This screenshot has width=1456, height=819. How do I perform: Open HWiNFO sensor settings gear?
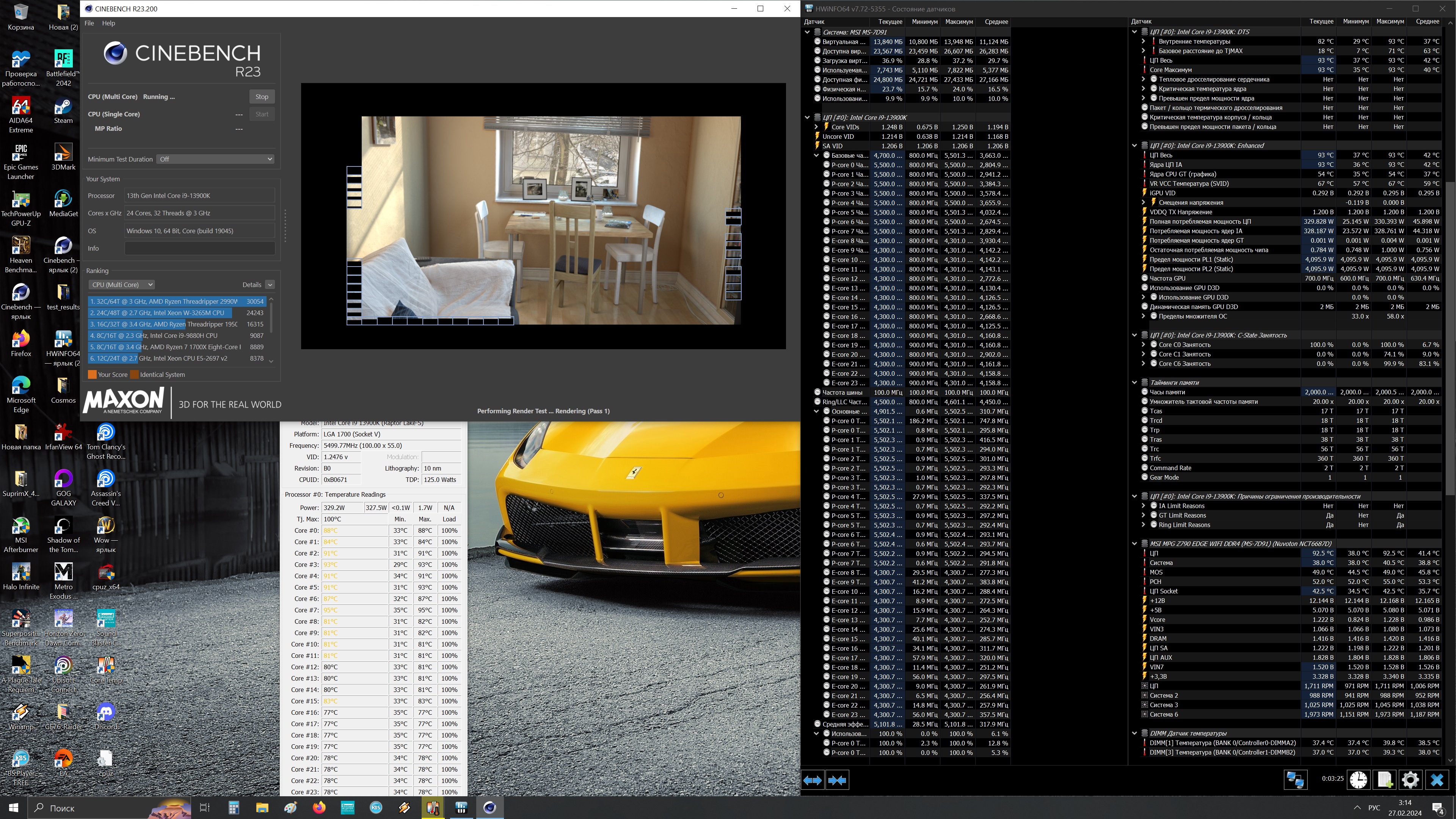pos(1410,780)
